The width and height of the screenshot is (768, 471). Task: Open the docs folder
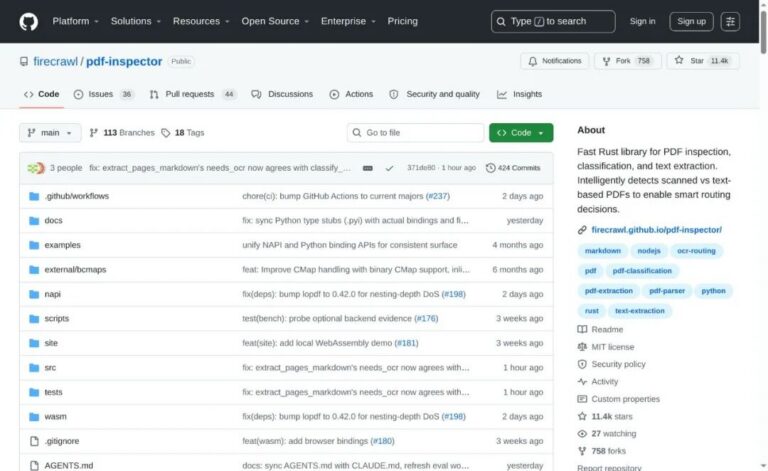tap(53, 221)
